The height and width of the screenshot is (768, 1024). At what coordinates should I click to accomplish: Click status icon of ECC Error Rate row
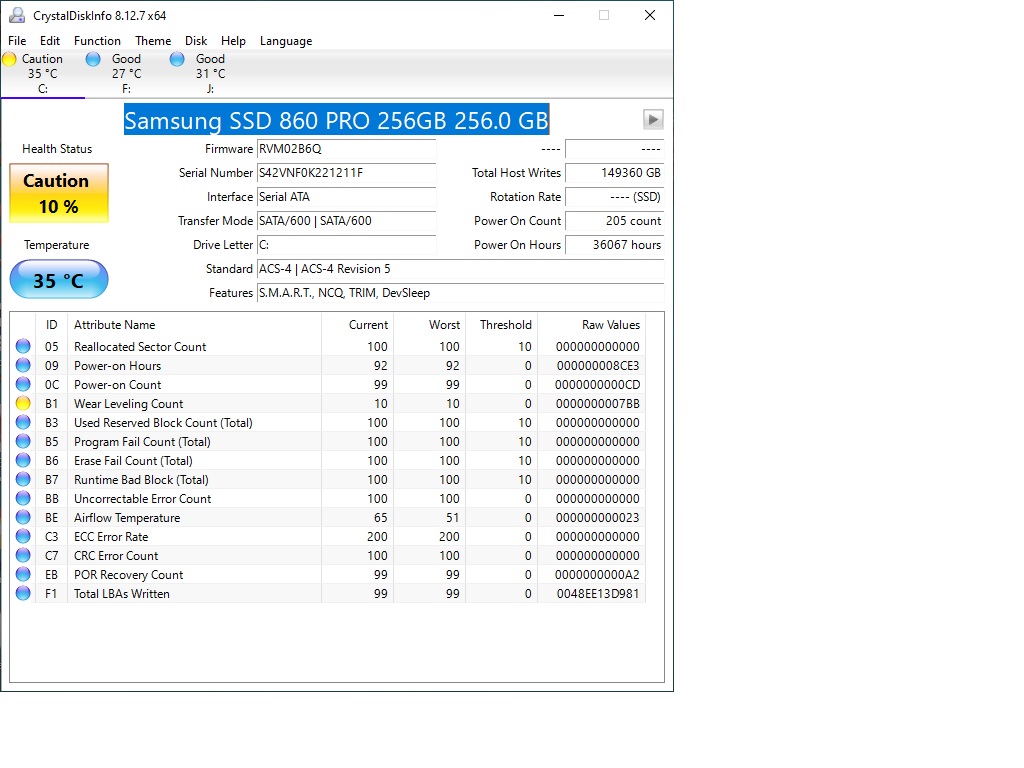point(23,536)
